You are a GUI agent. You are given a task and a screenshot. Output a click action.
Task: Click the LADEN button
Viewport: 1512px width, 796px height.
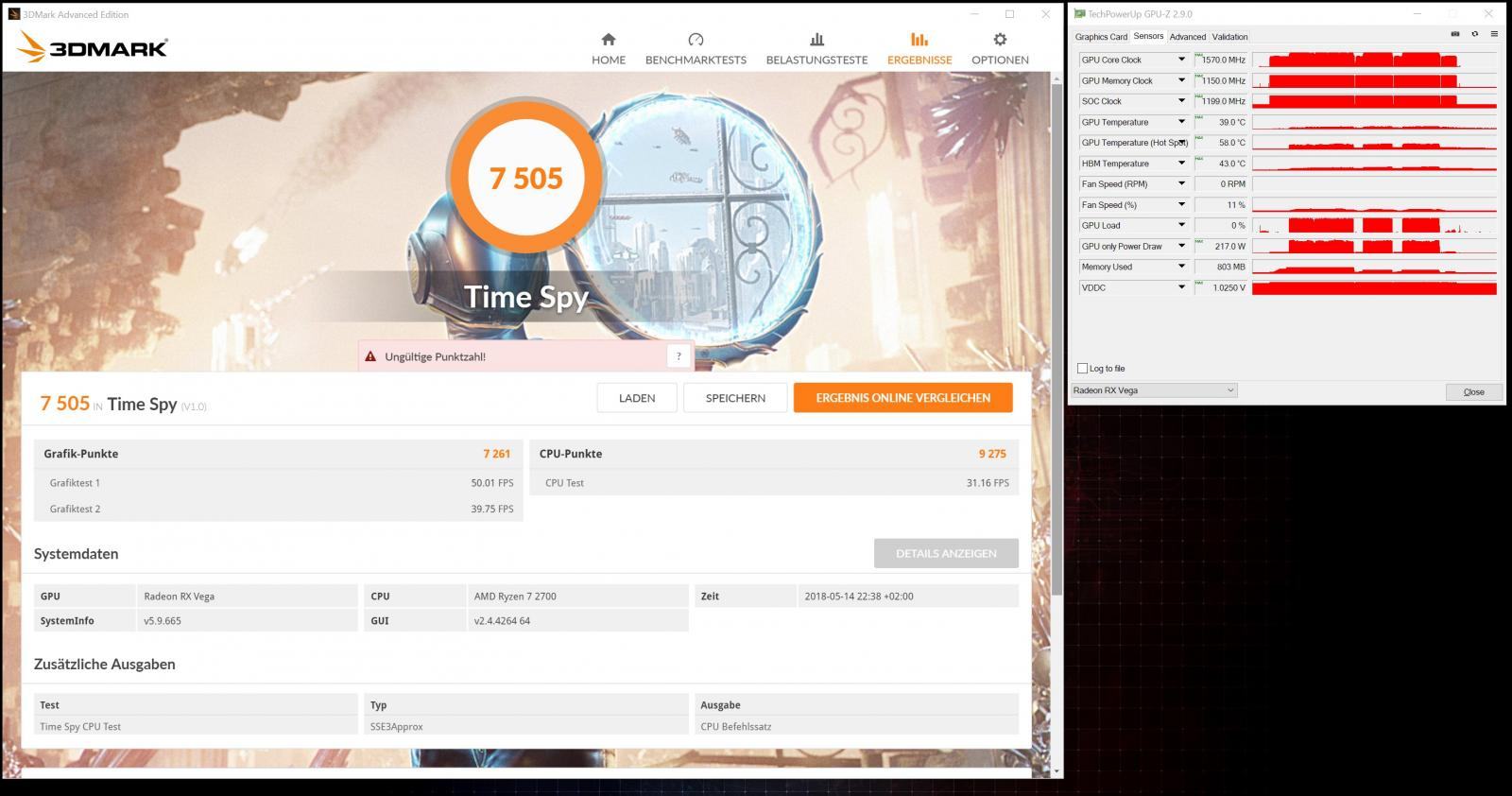pyautogui.click(x=637, y=398)
